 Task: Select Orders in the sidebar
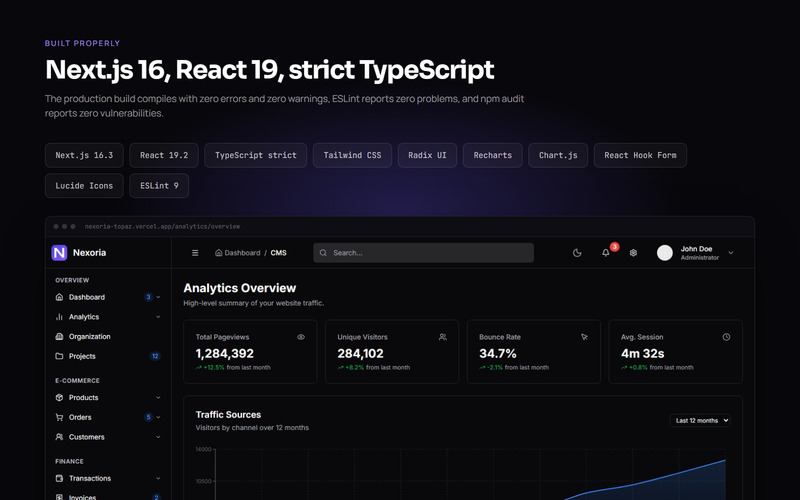108,417
